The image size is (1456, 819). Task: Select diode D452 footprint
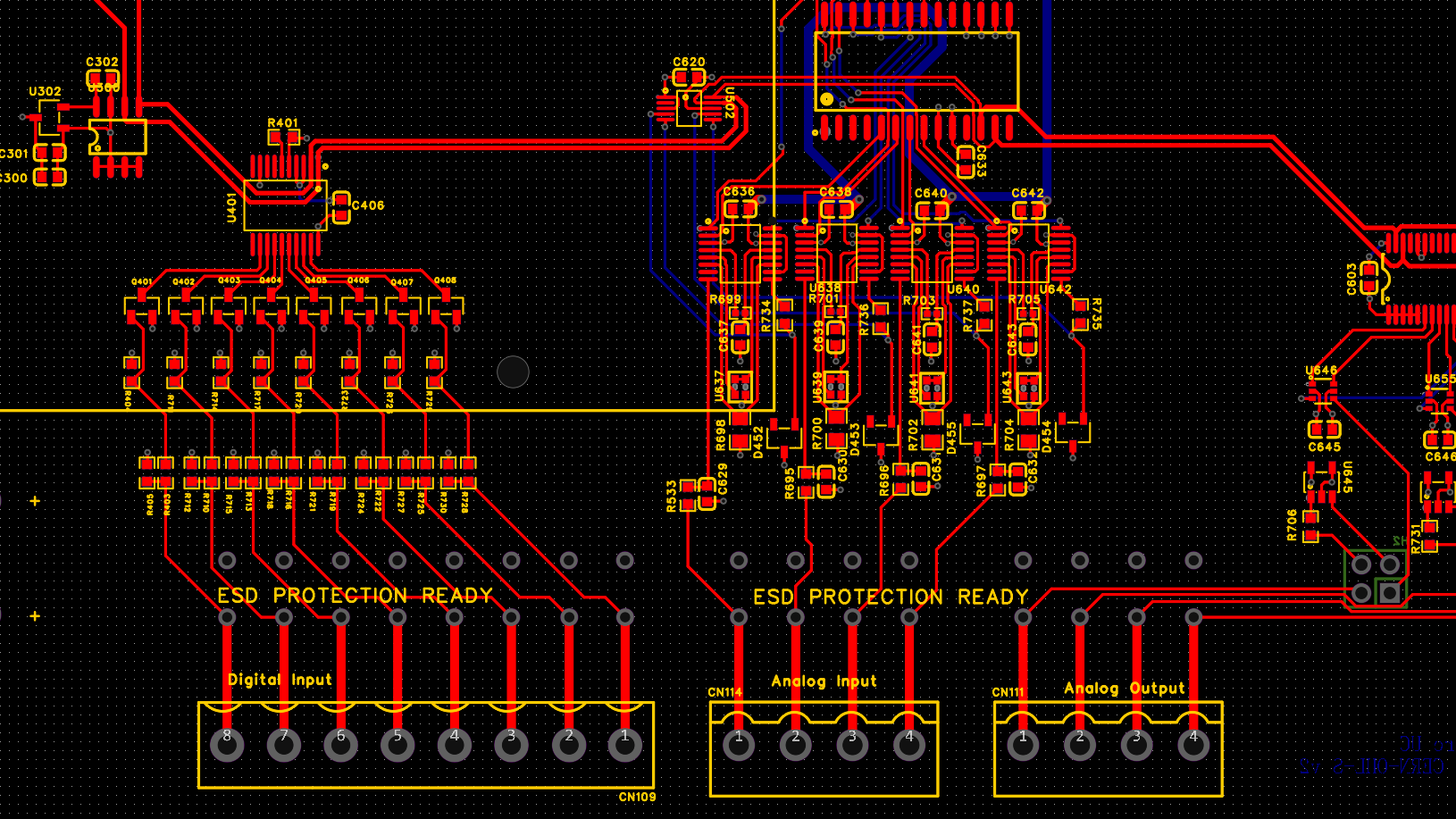(x=784, y=434)
